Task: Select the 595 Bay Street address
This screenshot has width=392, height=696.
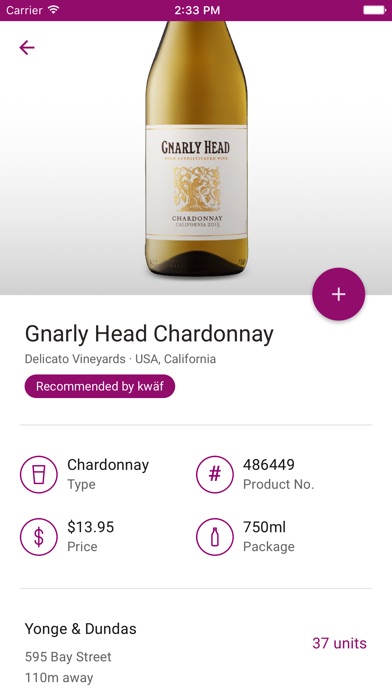Action: (x=68, y=657)
